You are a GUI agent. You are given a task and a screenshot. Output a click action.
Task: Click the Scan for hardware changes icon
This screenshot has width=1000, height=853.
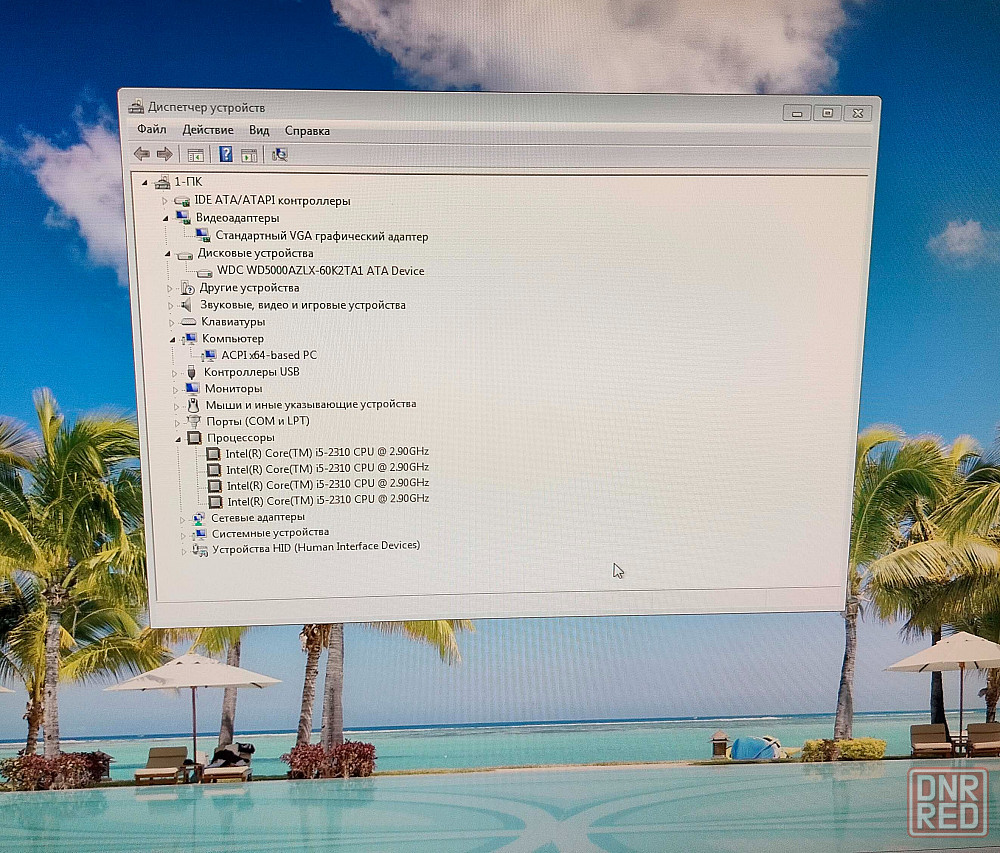coord(280,154)
